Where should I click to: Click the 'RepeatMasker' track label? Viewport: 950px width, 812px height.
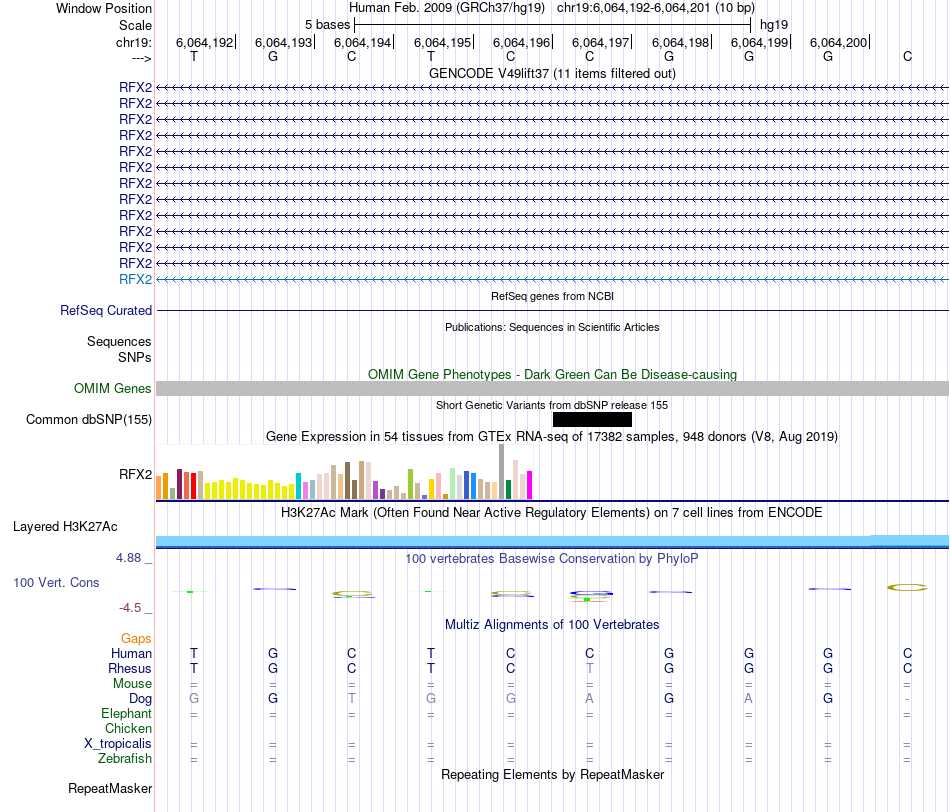(110, 788)
